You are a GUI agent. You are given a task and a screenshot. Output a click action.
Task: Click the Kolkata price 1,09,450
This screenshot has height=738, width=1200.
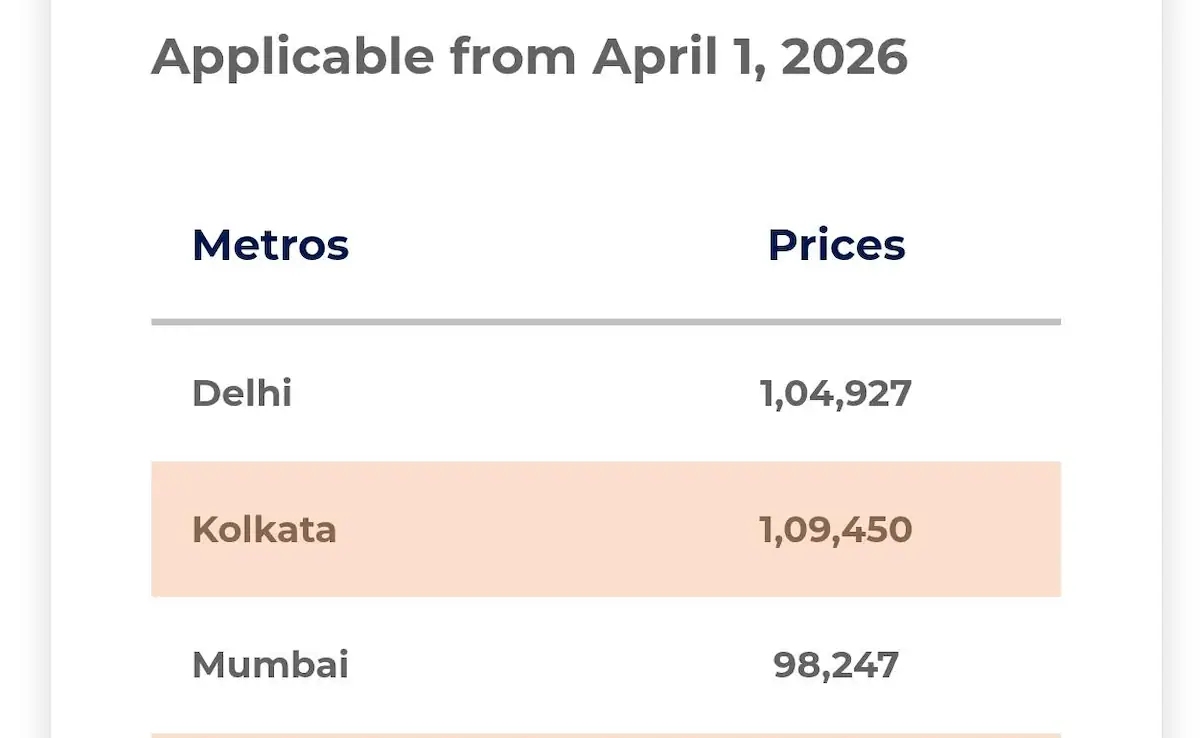click(x=836, y=529)
